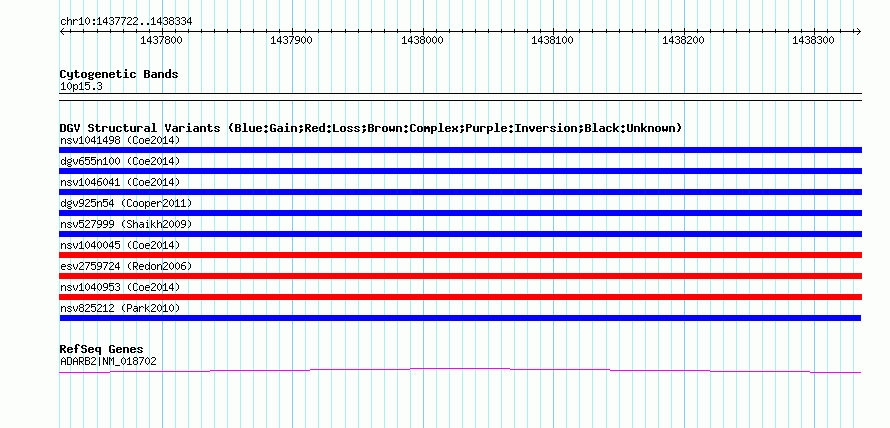
Task: Click ruler tick label 1437800
Action: tap(161, 40)
